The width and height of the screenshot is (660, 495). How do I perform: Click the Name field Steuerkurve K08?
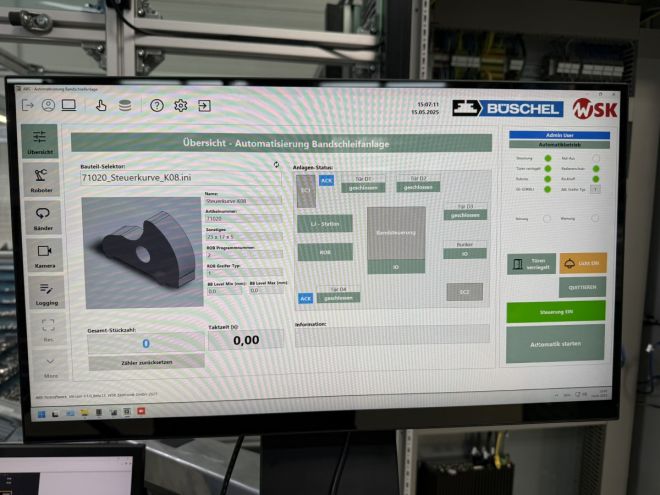243,201
